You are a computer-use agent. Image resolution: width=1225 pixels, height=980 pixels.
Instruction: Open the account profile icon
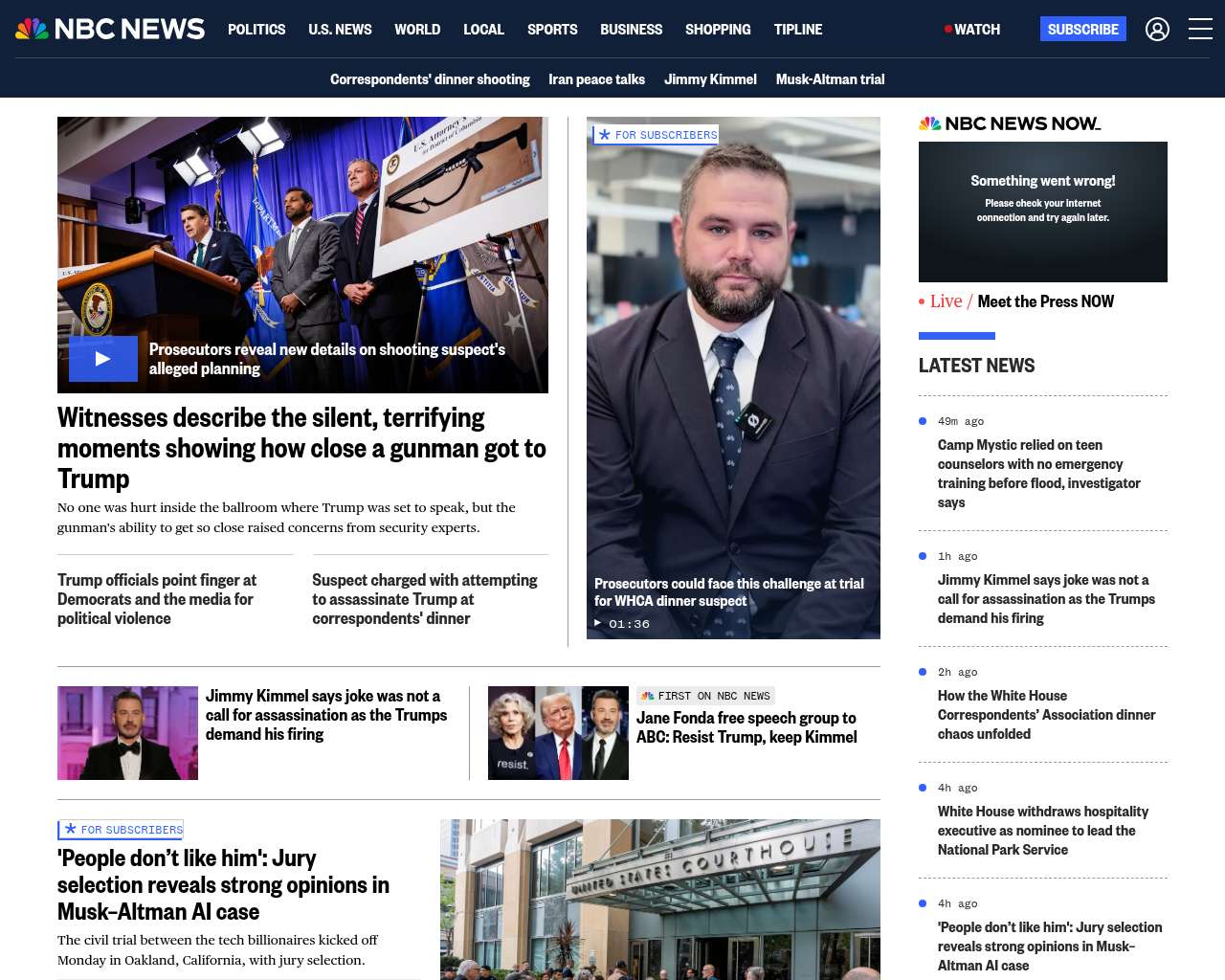pyautogui.click(x=1157, y=30)
